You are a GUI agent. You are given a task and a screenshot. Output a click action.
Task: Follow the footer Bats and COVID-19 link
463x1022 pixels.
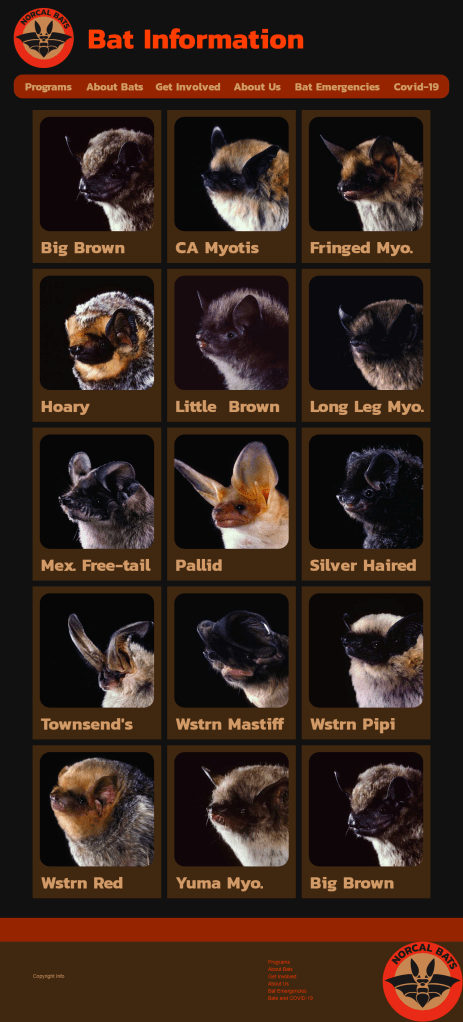click(x=290, y=998)
